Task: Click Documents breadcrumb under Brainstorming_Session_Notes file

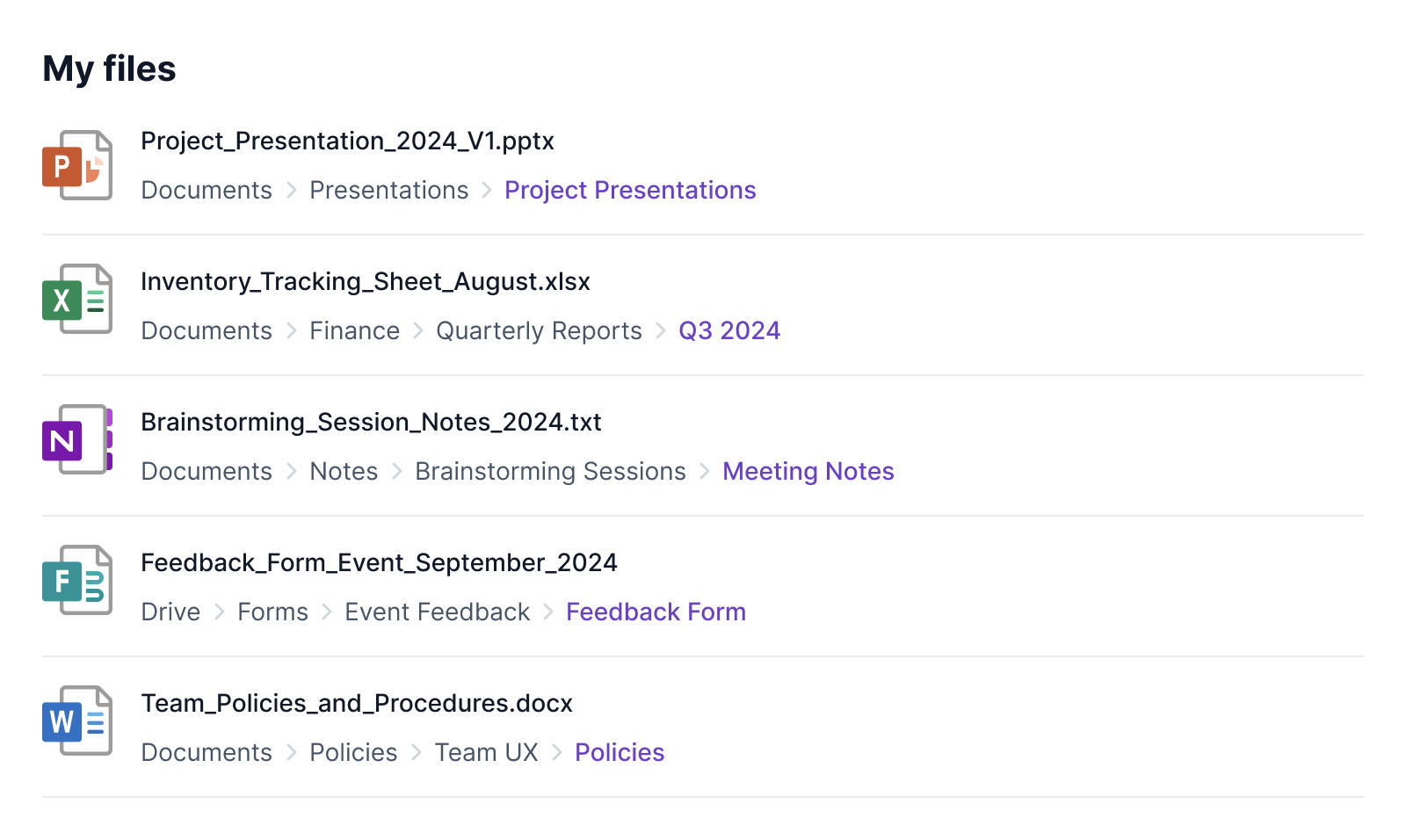Action: pyautogui.click(x=207, y=472)
